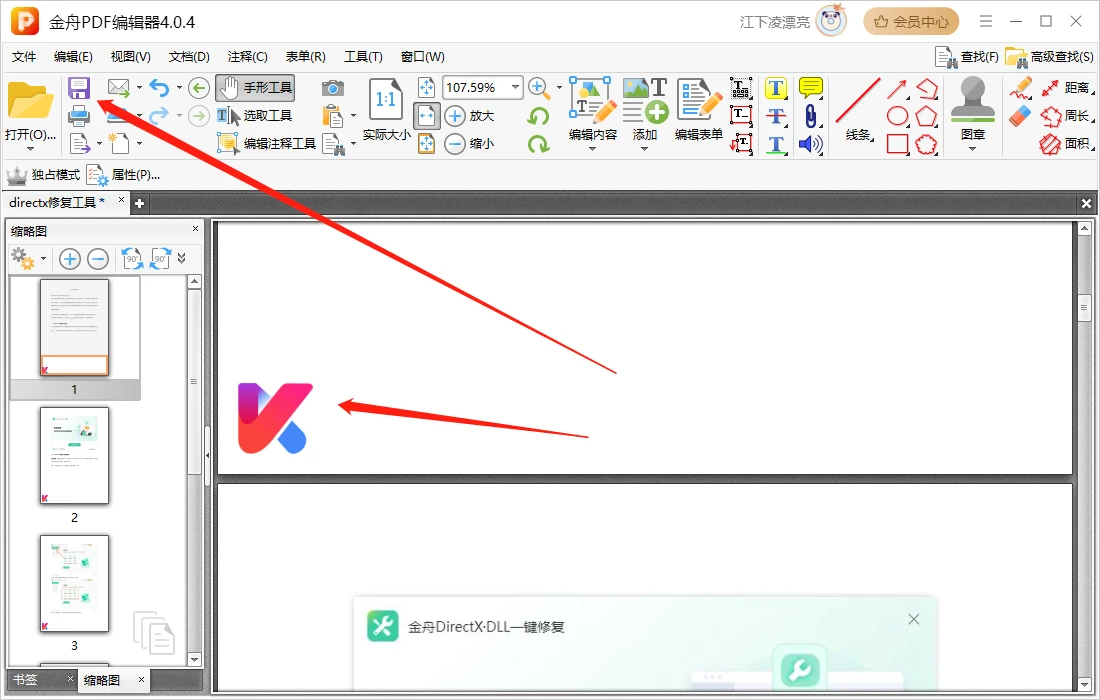The image size is (1100, 700).
Task: Select the page 2 thumbnail
Action: tap(74, 455)
